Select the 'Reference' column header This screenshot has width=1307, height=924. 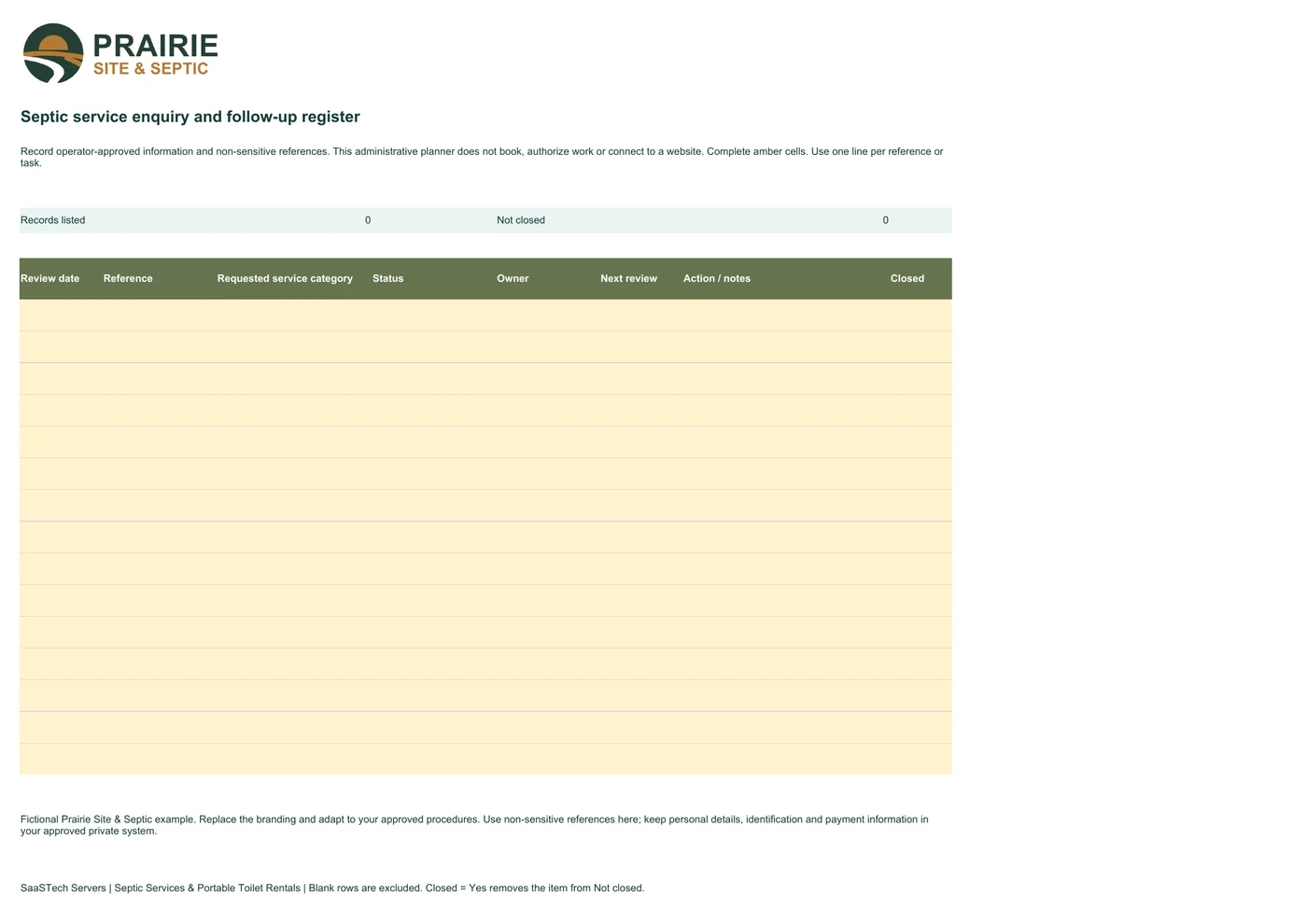click(x=128, y=278)
